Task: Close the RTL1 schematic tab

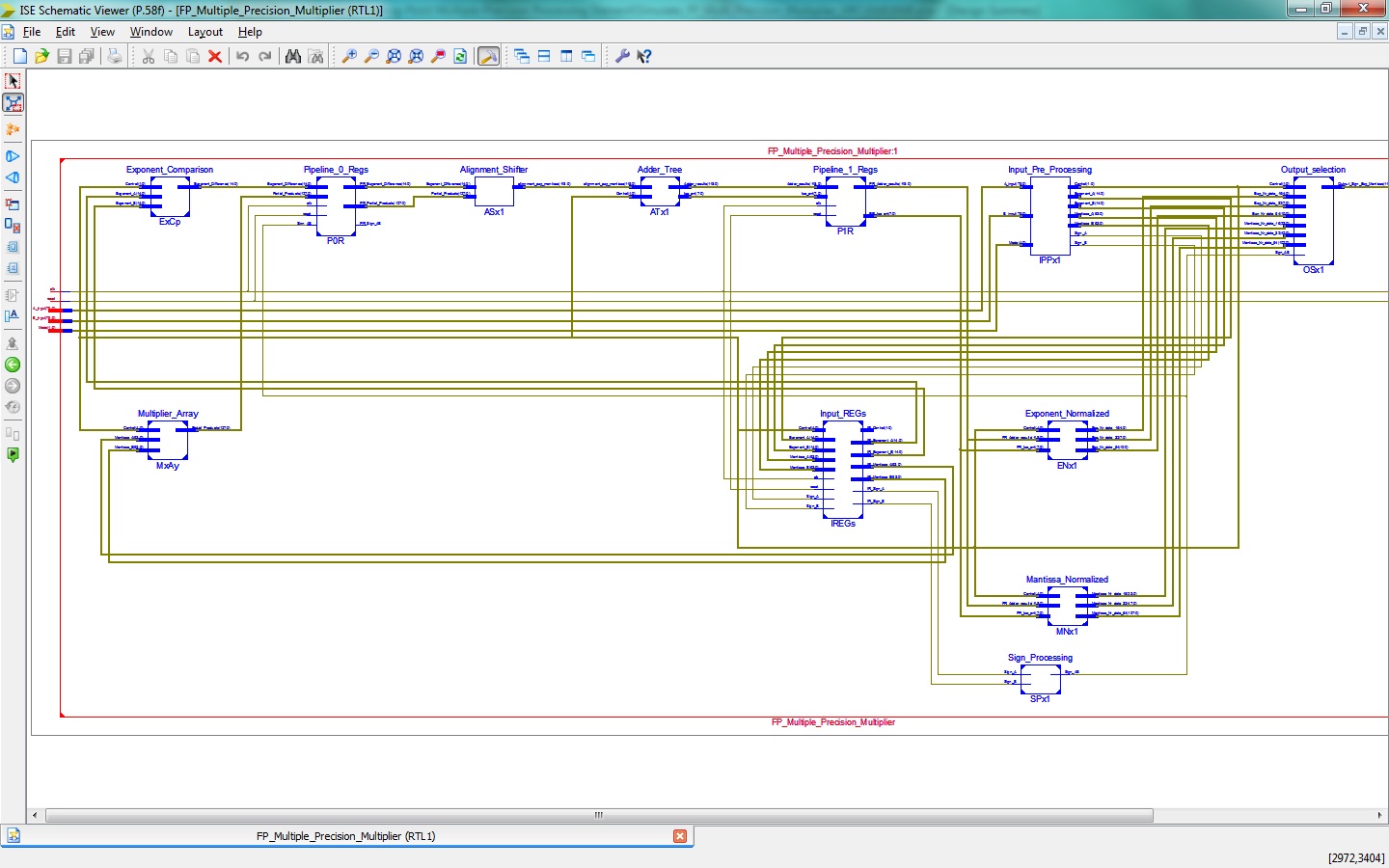Action: point(680,836)
